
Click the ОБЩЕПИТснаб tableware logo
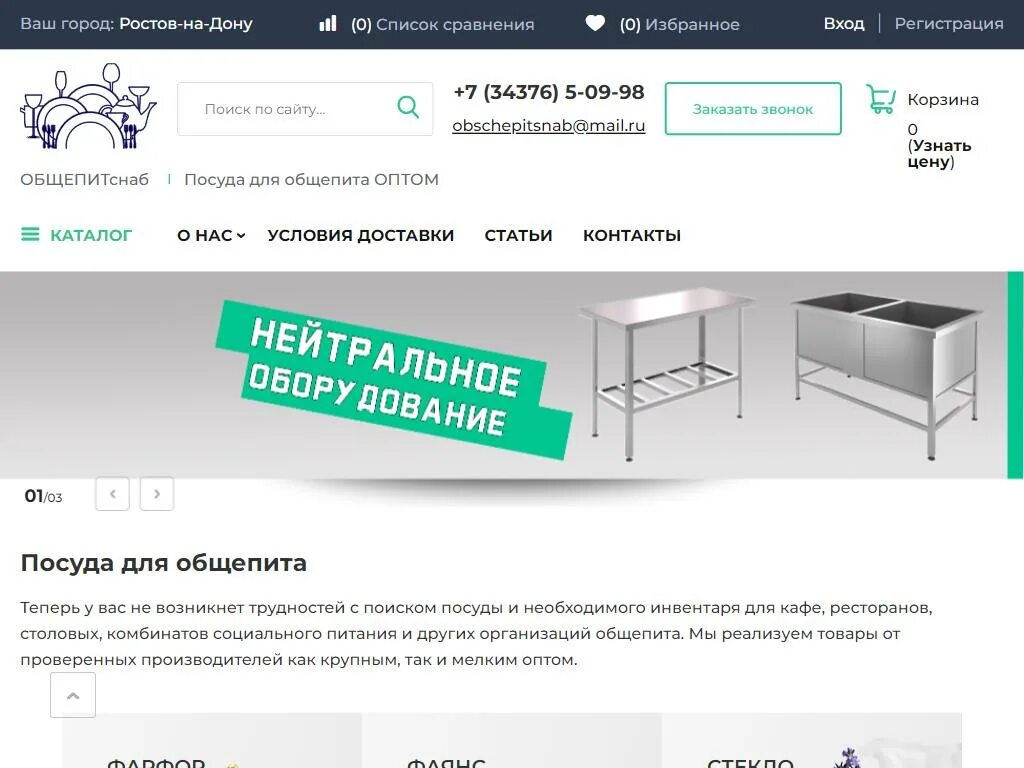coord(88,106)
